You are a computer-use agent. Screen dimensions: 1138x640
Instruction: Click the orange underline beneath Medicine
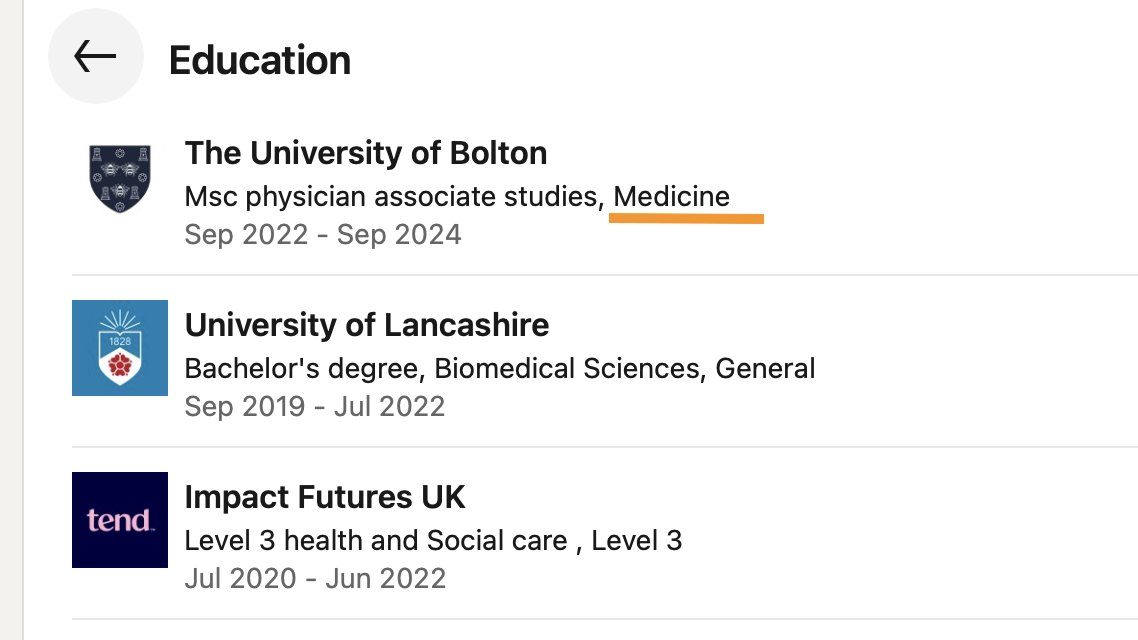[x=688, y=217]
